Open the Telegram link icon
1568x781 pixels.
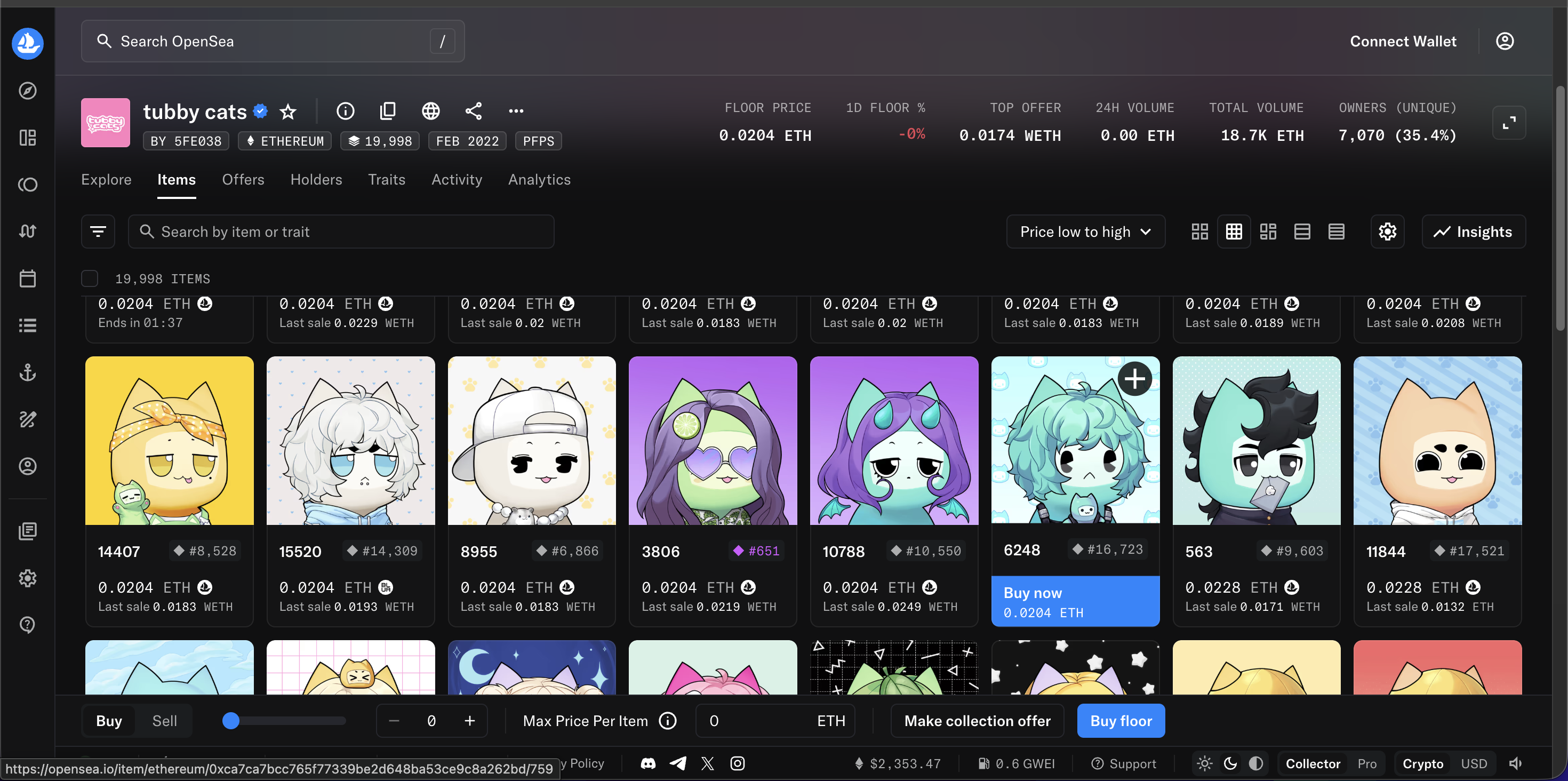pyautogui.click(x=678, y=763)
